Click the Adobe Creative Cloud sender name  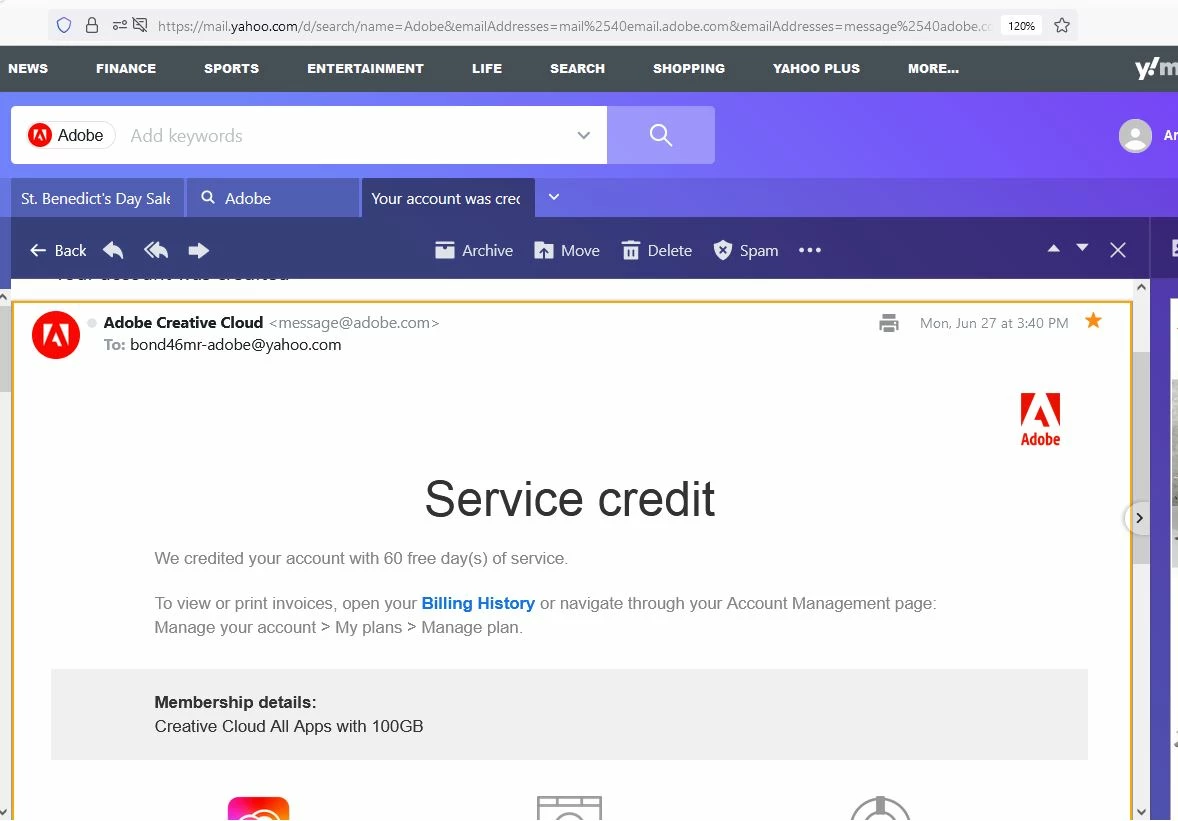[183, 322]
